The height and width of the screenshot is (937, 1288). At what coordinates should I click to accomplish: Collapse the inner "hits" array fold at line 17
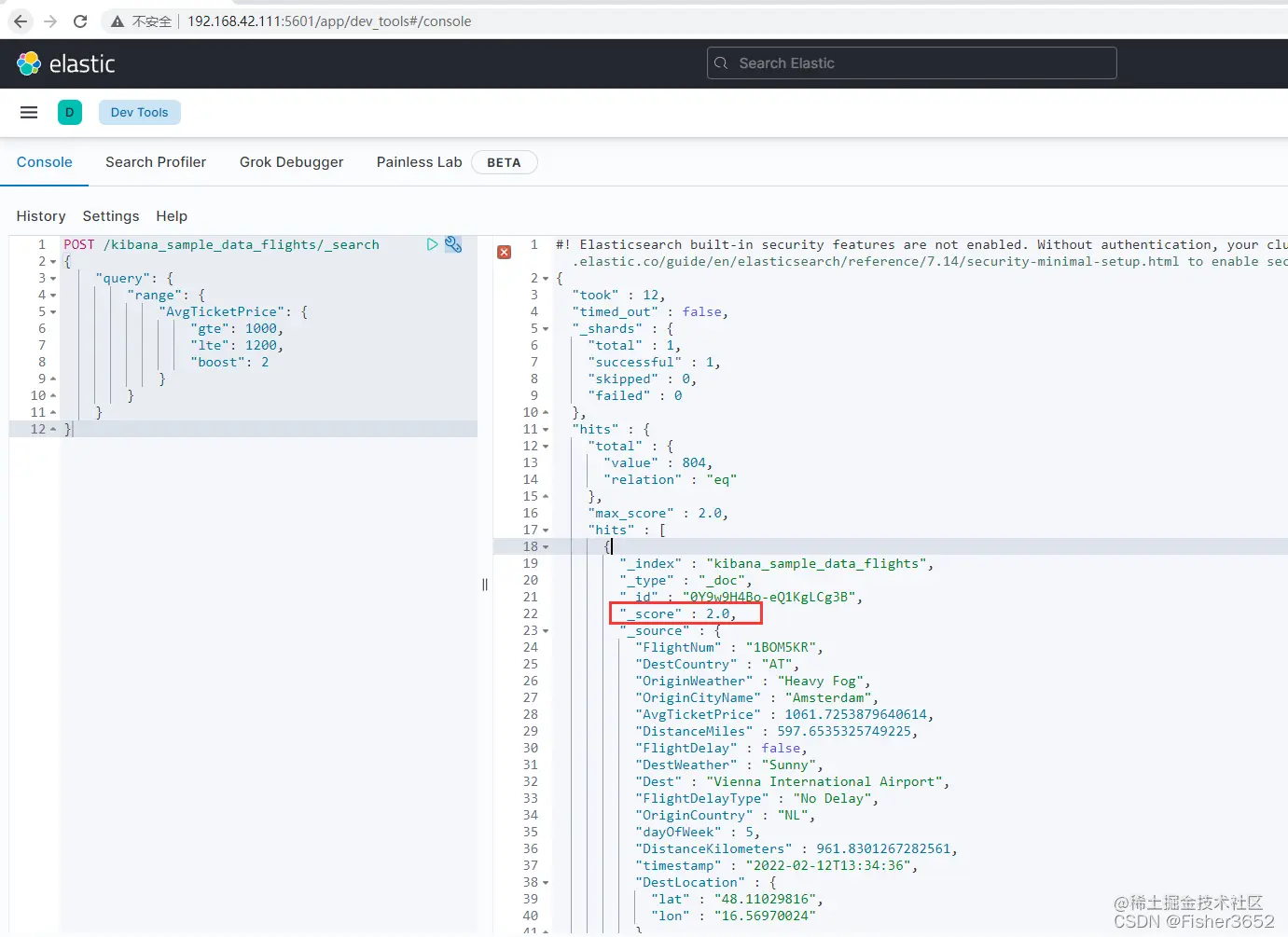[x=546, y=531]
